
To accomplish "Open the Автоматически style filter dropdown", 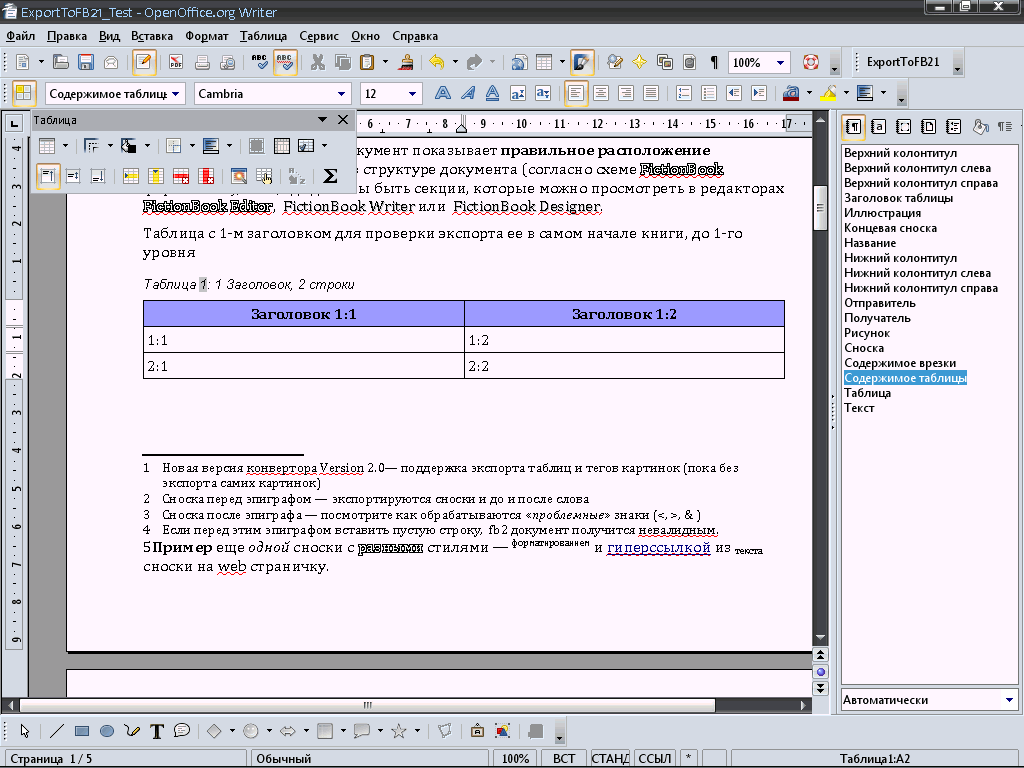I will point(1009,700).
